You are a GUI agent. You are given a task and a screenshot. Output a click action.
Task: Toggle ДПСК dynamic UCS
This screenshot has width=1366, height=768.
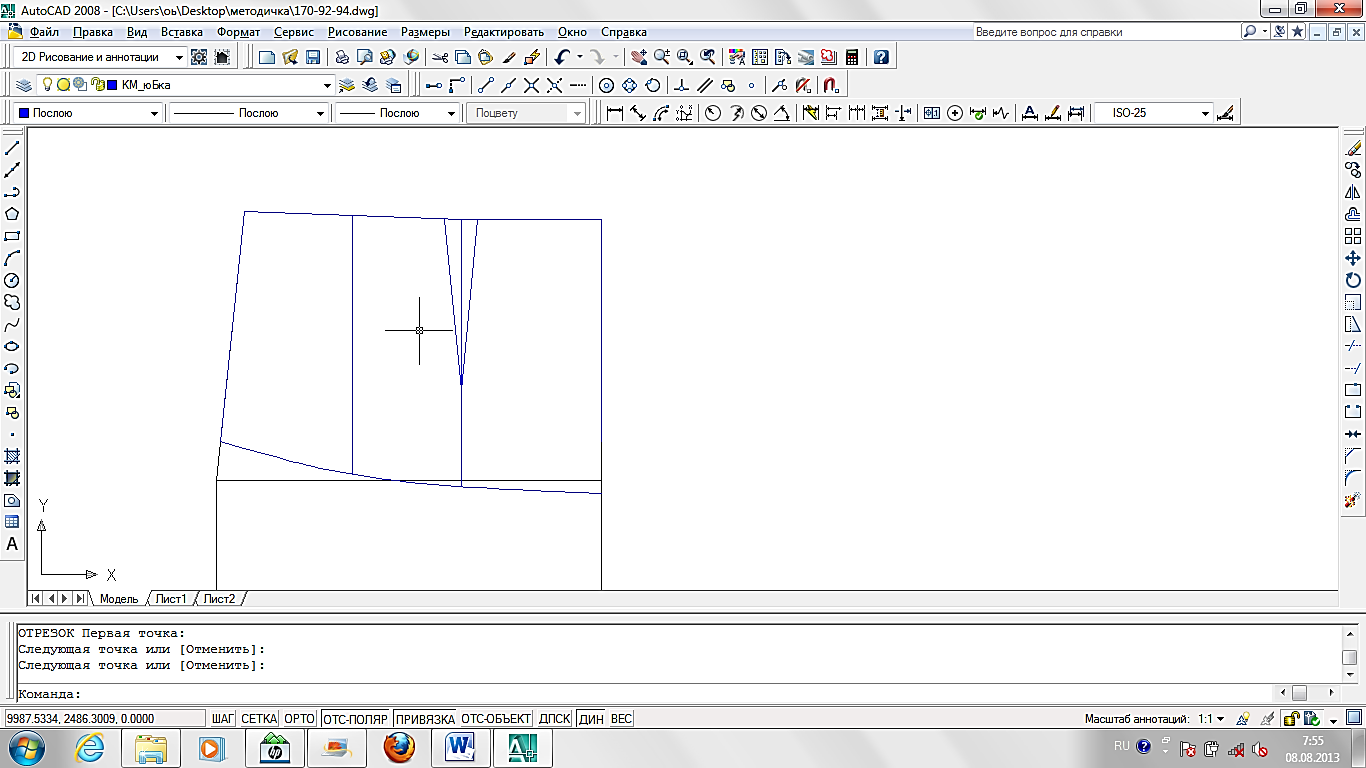554,719
